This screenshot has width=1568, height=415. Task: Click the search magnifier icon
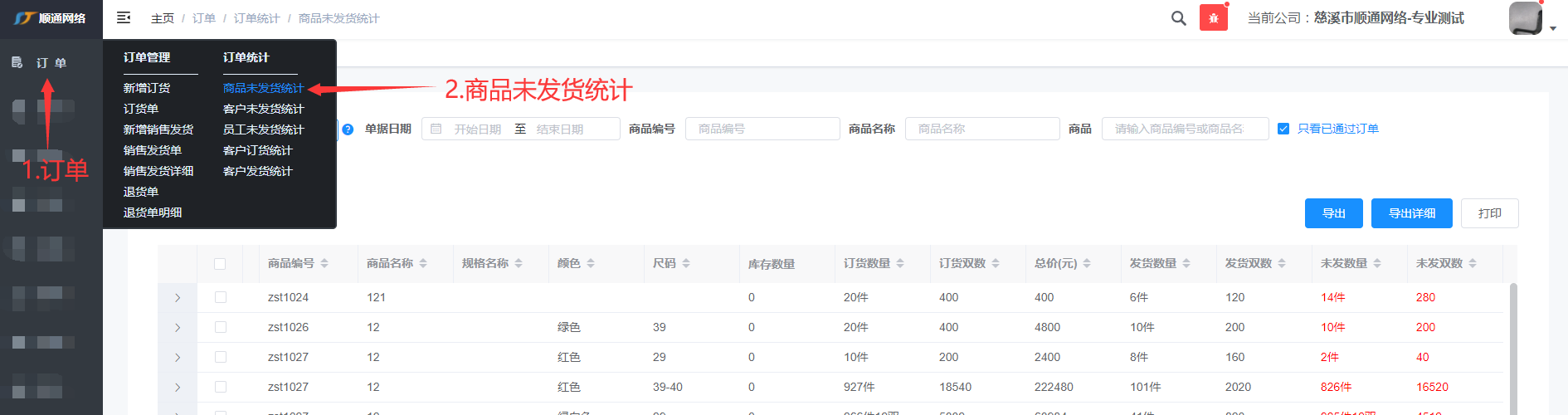(1178, 18)
